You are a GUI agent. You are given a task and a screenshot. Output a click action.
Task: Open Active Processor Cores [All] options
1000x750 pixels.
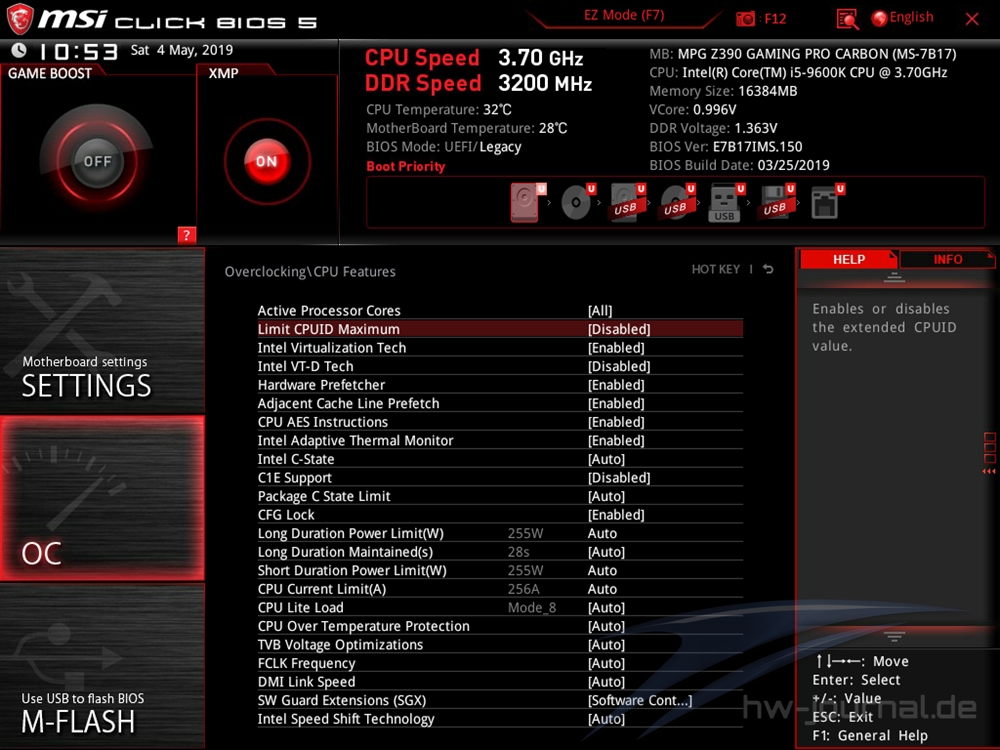tap(599, 311)
